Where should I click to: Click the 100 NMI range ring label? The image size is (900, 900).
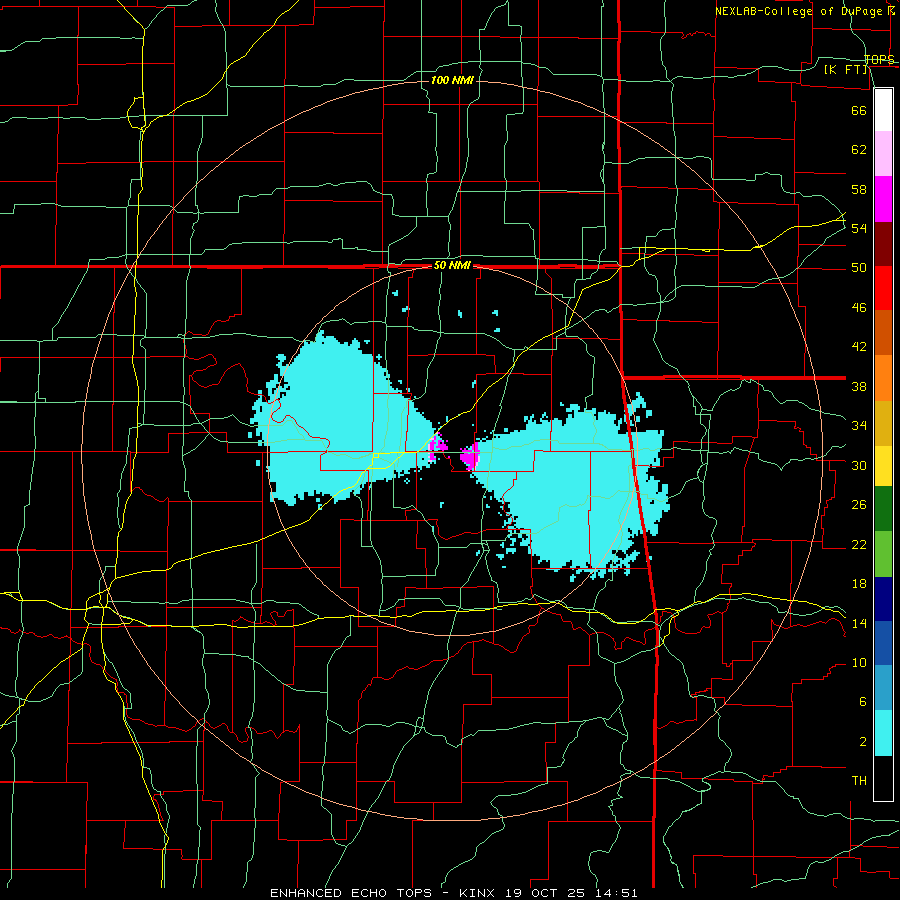click(452, 80)
